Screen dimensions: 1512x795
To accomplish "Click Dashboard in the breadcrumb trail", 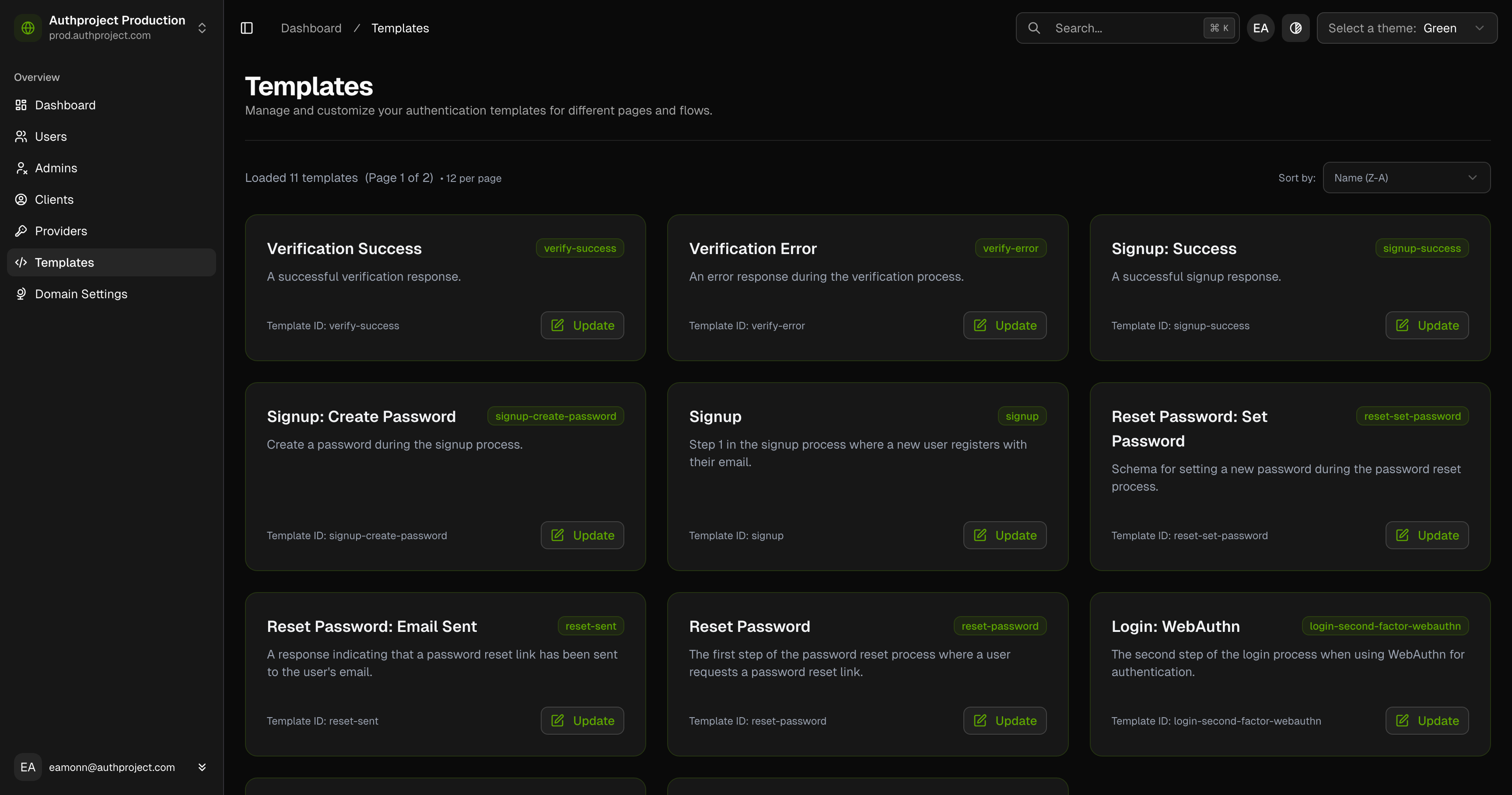I will pos(311,28).
